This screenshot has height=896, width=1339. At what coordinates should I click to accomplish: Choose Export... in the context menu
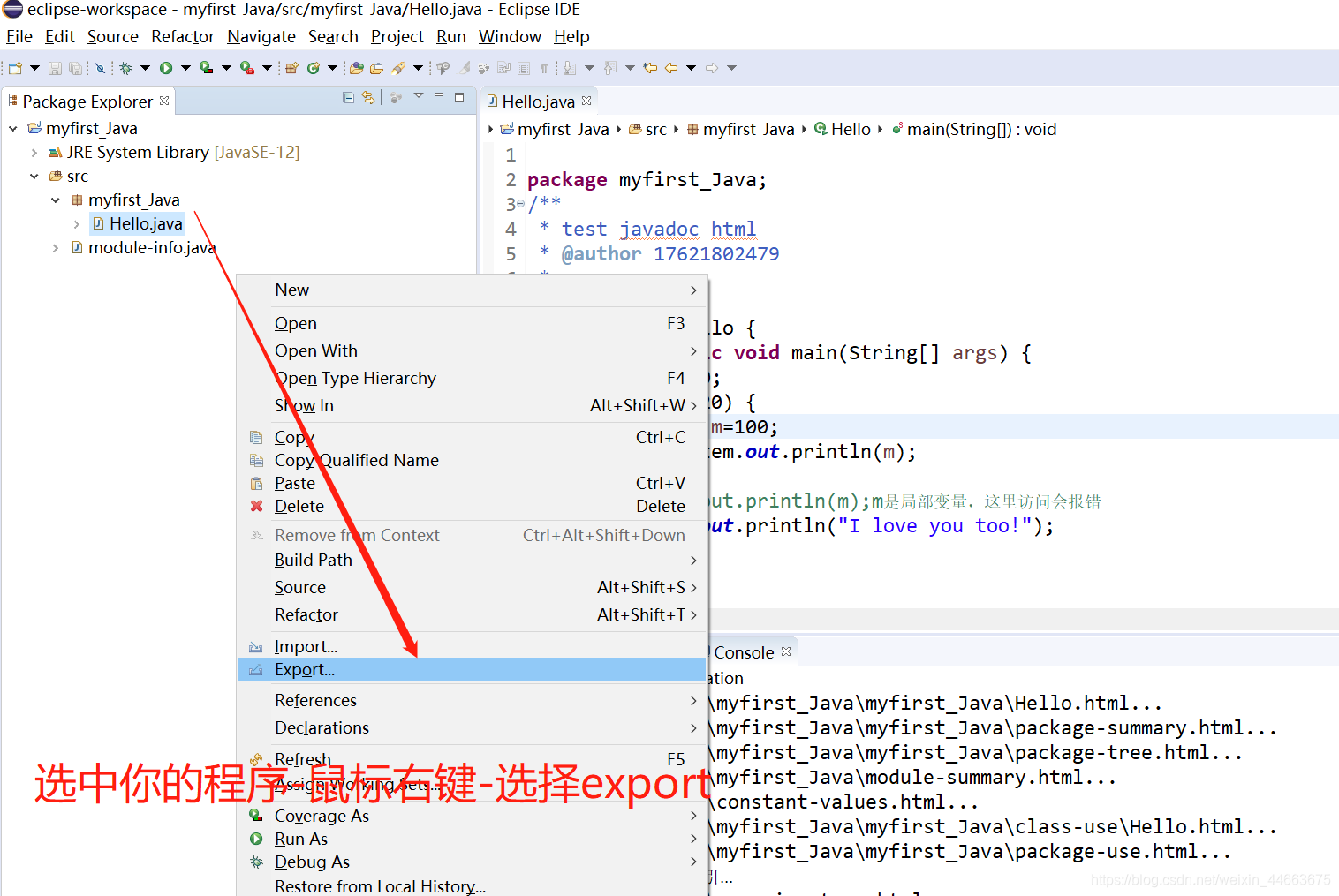(x=472, y=669)
